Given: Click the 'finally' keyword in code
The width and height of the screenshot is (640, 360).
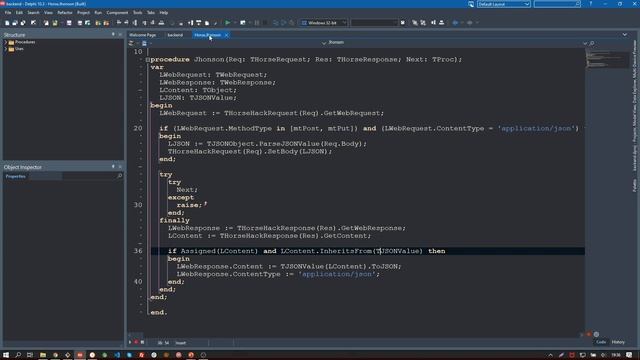Looking at the screenshot, I should (x=174, y=220).
